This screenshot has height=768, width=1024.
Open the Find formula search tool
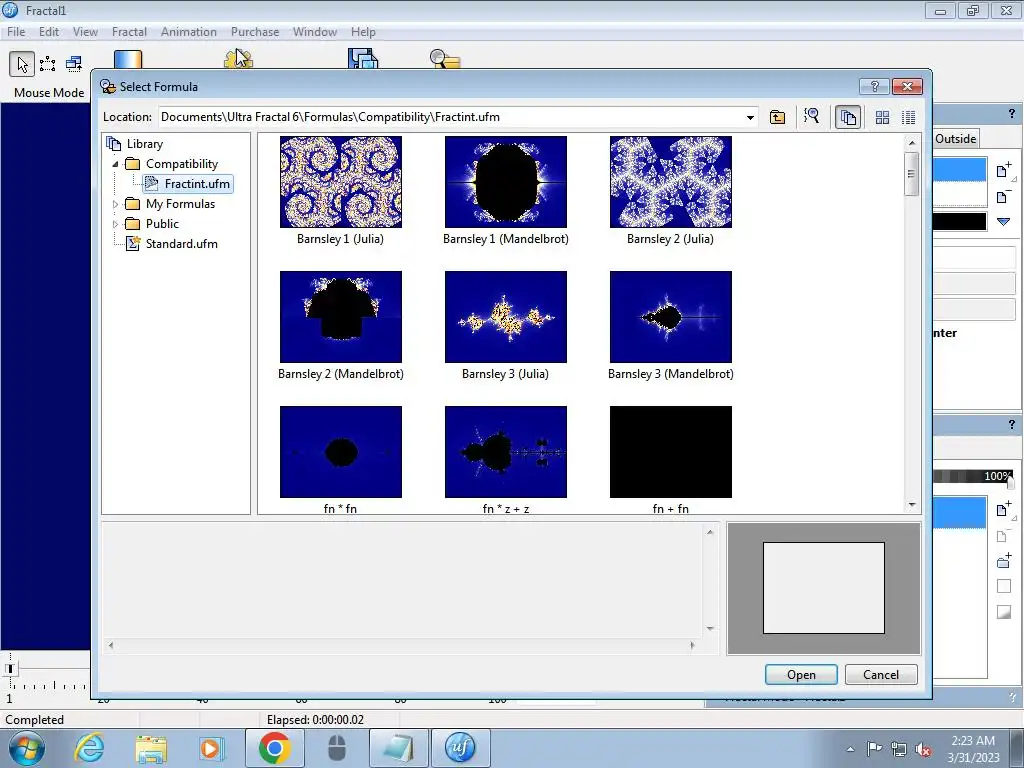tap(812, 117)
